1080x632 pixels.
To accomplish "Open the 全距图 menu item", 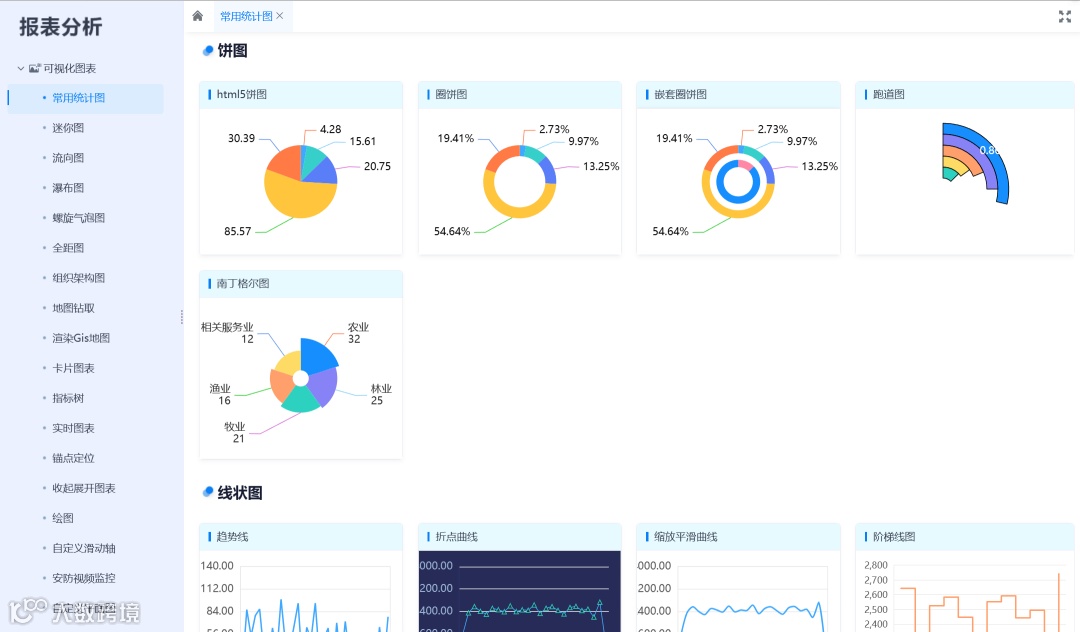I will coord(68,248).
